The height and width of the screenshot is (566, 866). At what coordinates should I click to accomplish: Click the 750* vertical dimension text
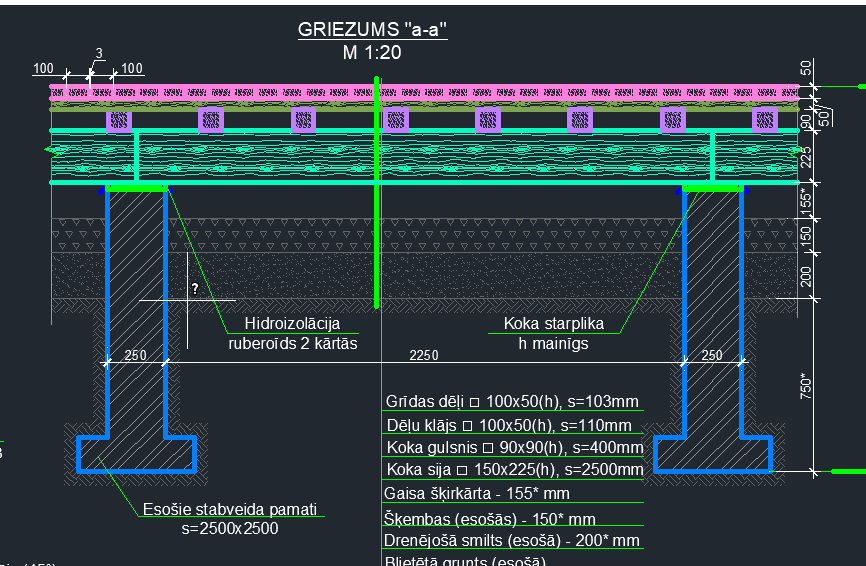click(x=808, y=385)
